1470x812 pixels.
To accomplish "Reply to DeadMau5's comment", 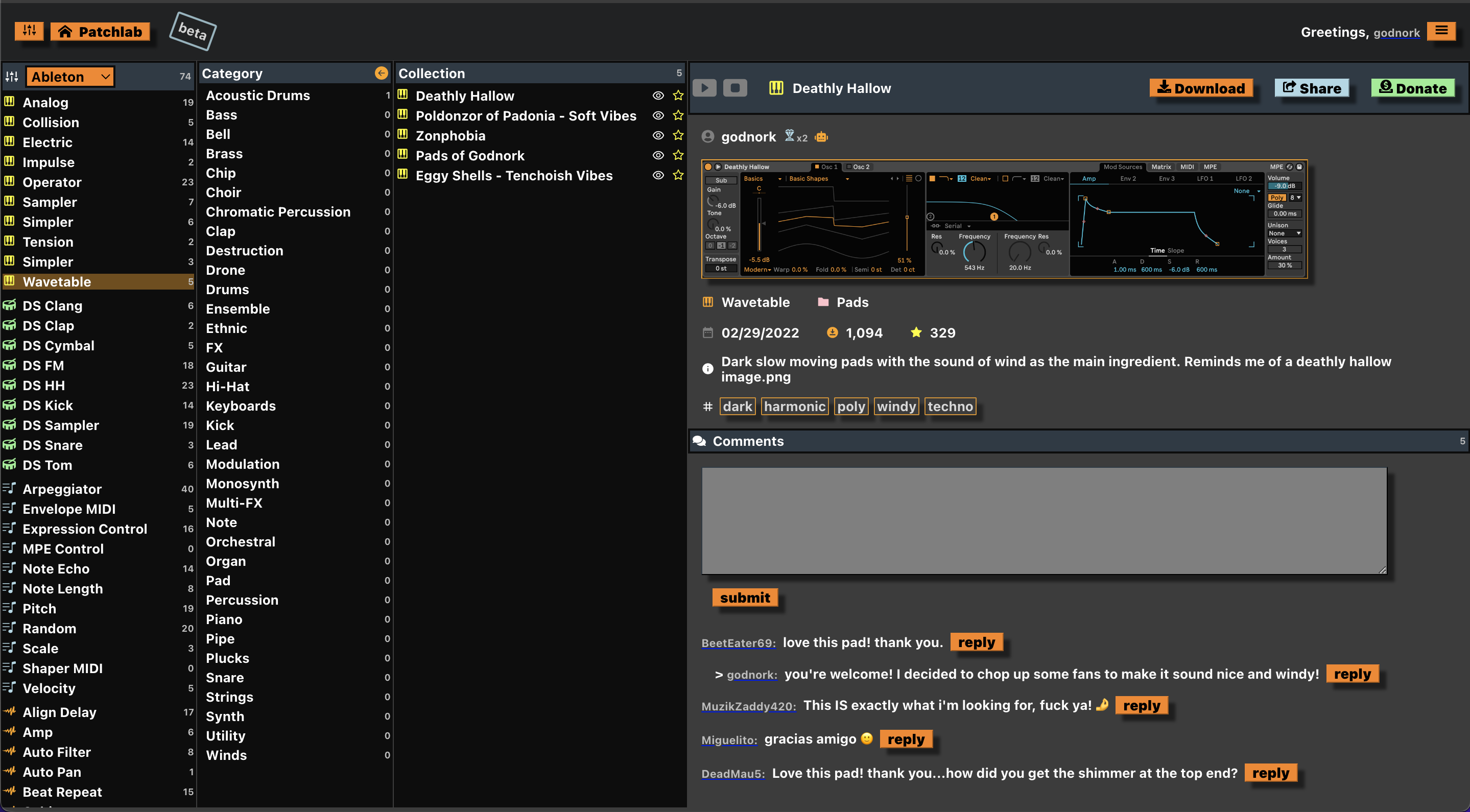I will [1270, 773].
